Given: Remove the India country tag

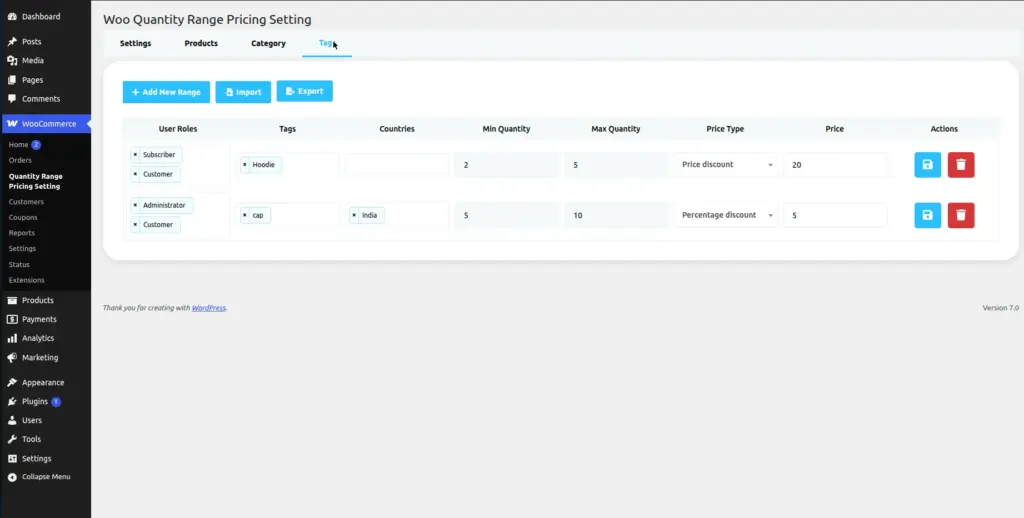Looking at the screenshot, I should (x=354, y=215).
